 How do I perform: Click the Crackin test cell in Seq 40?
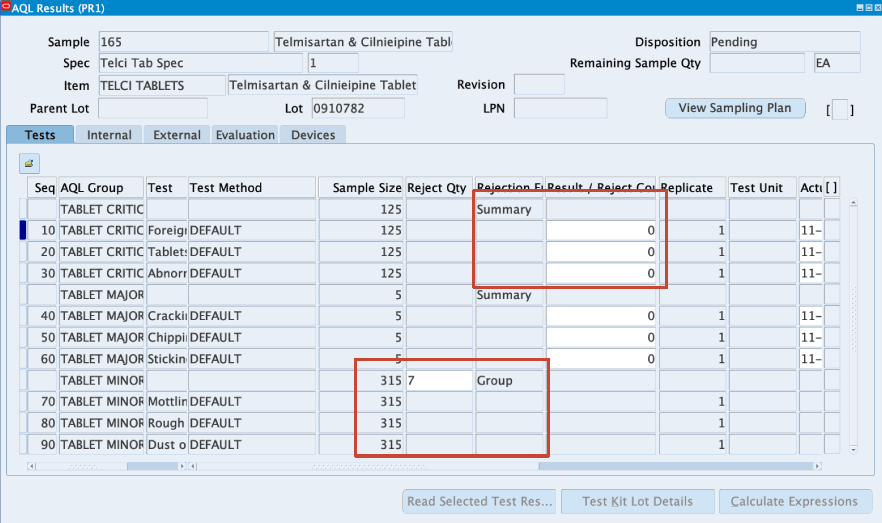pos(166,316)
